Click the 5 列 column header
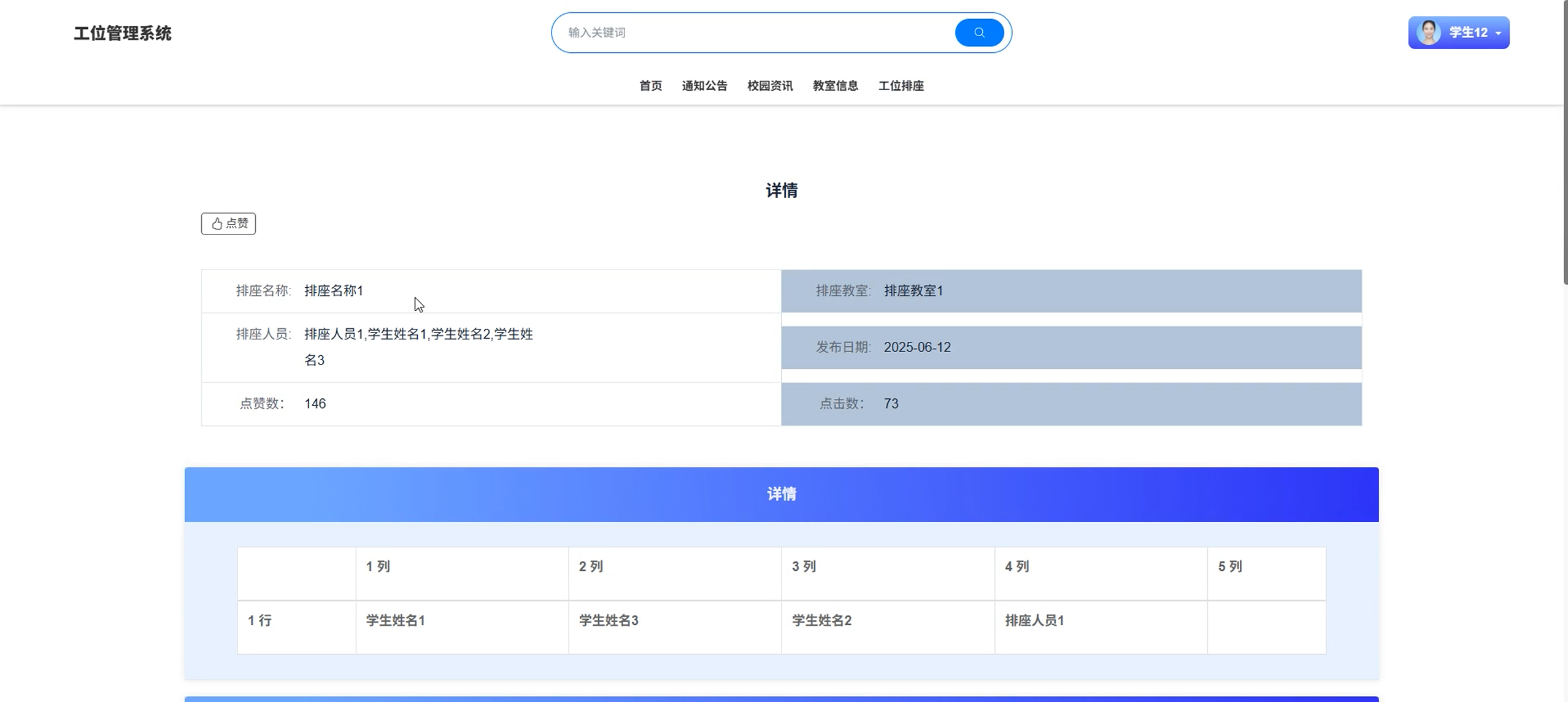Image resolution: width=1568 pixels, height=702 pixels. tap(1229, 566)
